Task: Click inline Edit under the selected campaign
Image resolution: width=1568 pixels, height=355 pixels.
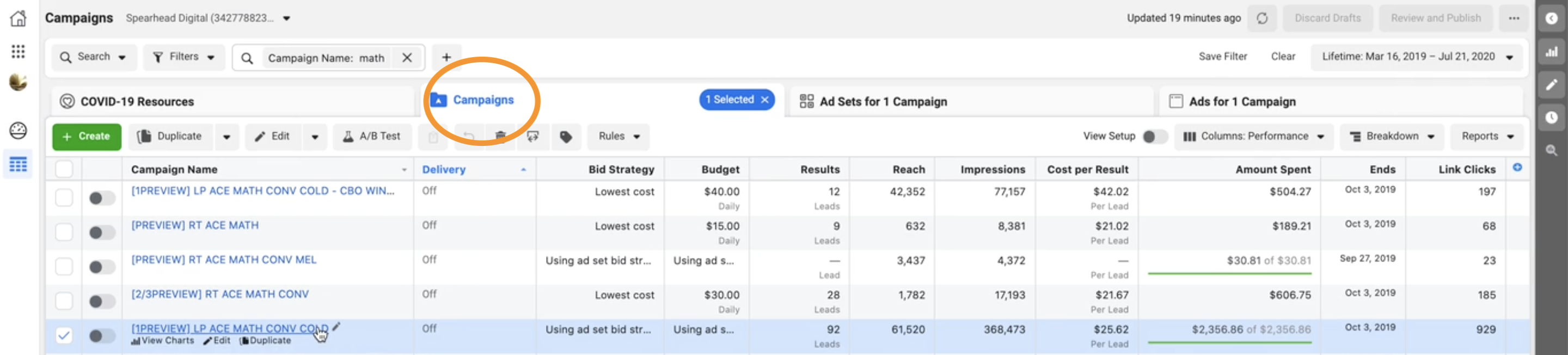Action: pos(217,340)
